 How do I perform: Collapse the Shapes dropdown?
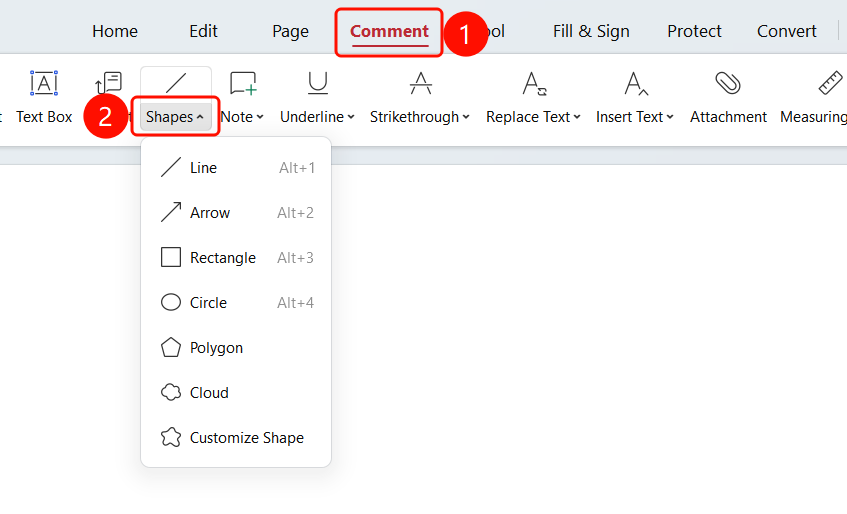click(200, 117)
